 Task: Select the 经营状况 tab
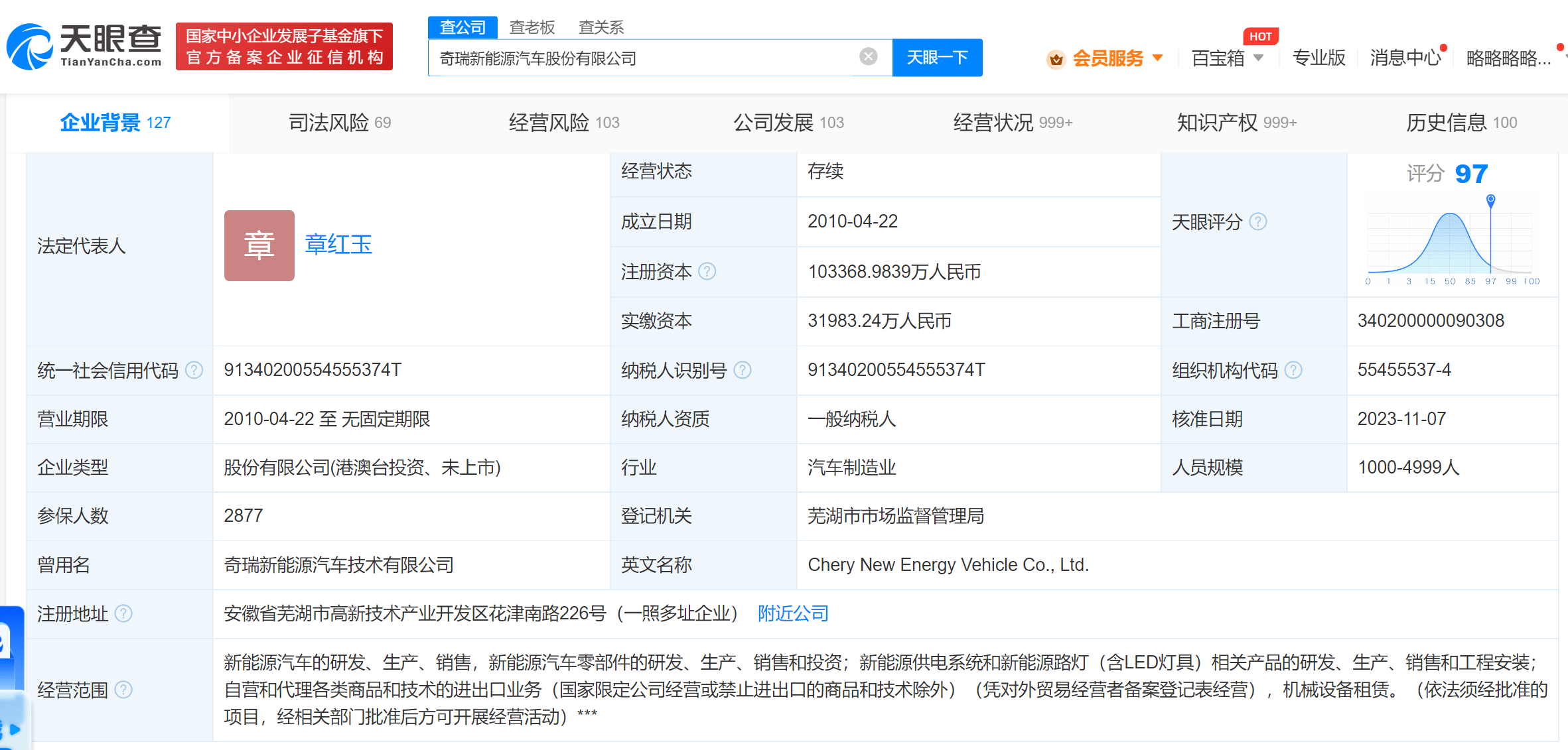tap(1013, 123)
